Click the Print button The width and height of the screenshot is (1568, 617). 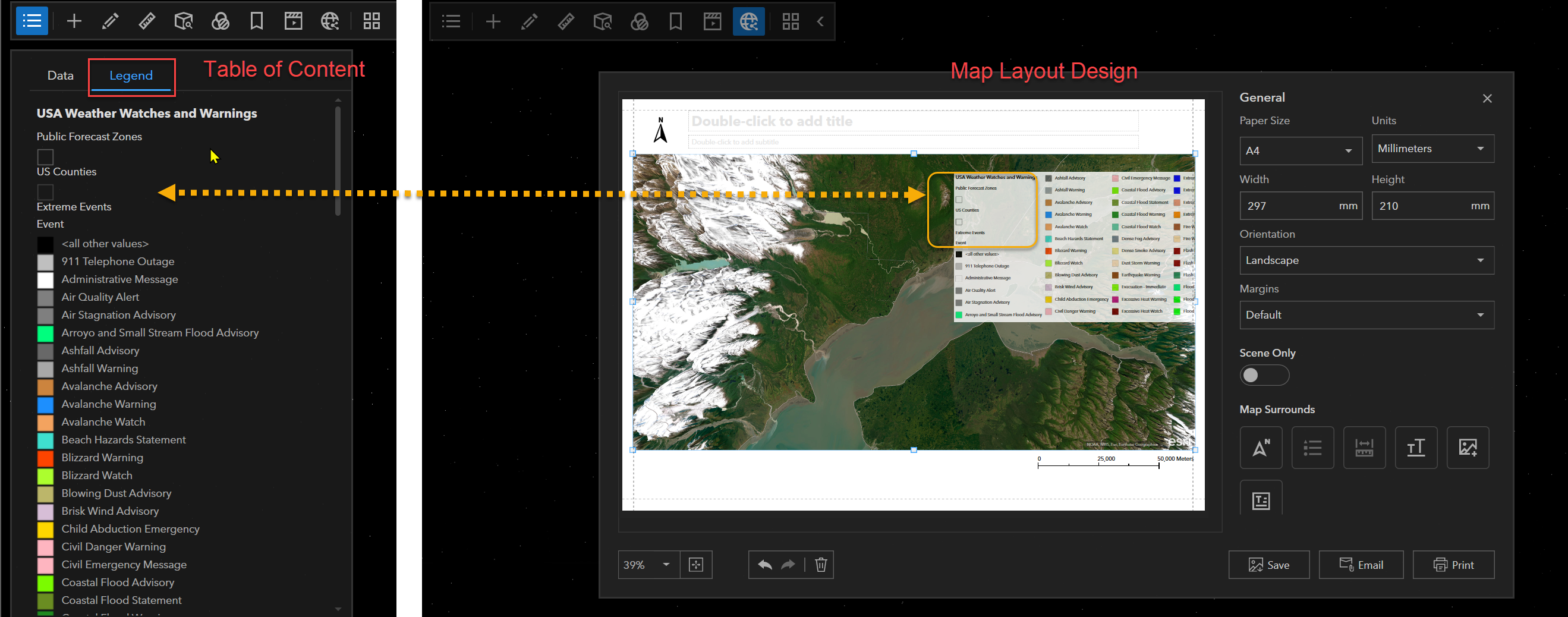point(1454,565)
